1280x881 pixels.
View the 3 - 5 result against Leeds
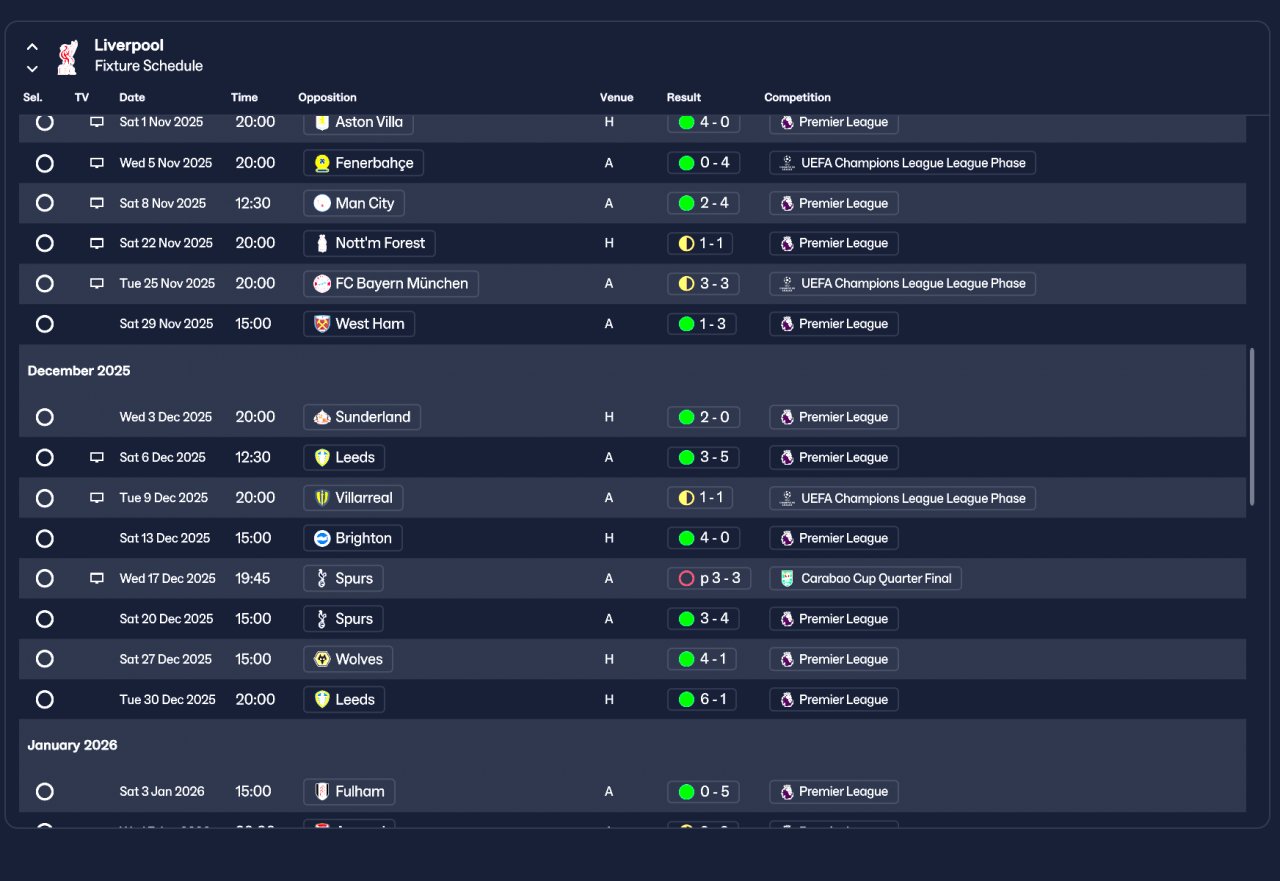tap(703, 458)
